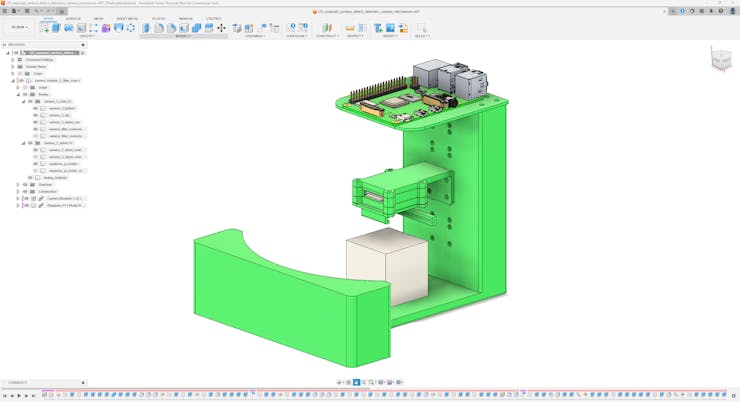740x402 pixels.
Task: Select the Move/Copy tool in Modify
Action: 221,28
